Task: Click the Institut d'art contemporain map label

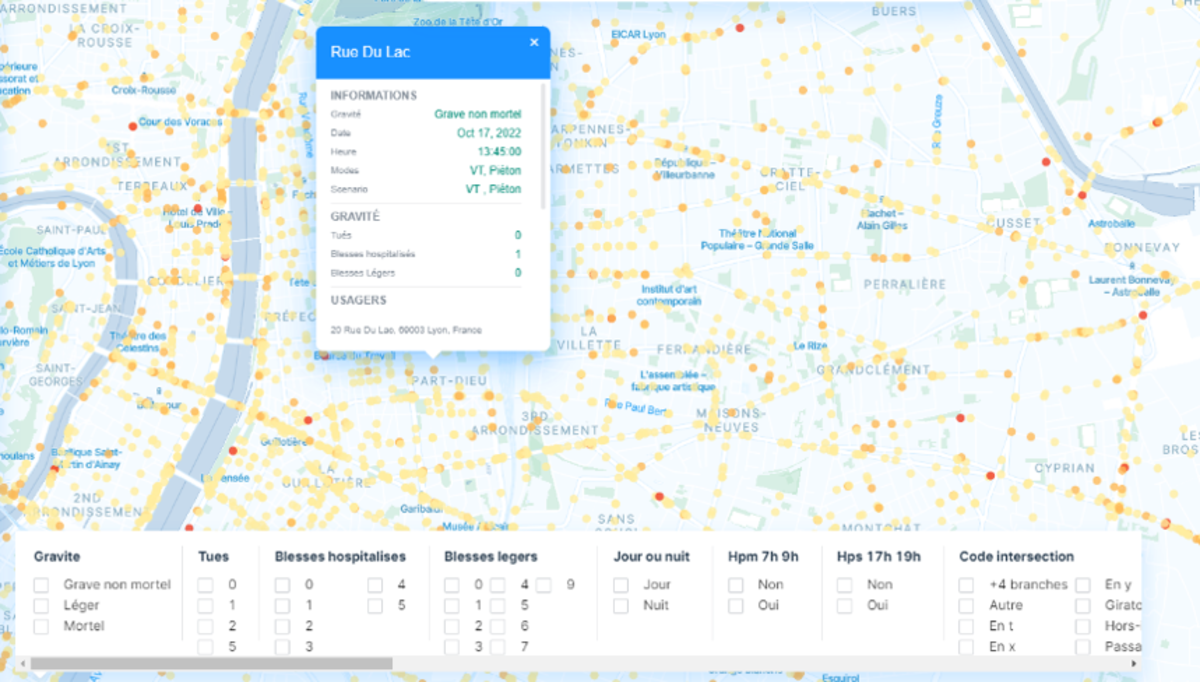Action: pos(670,295)
